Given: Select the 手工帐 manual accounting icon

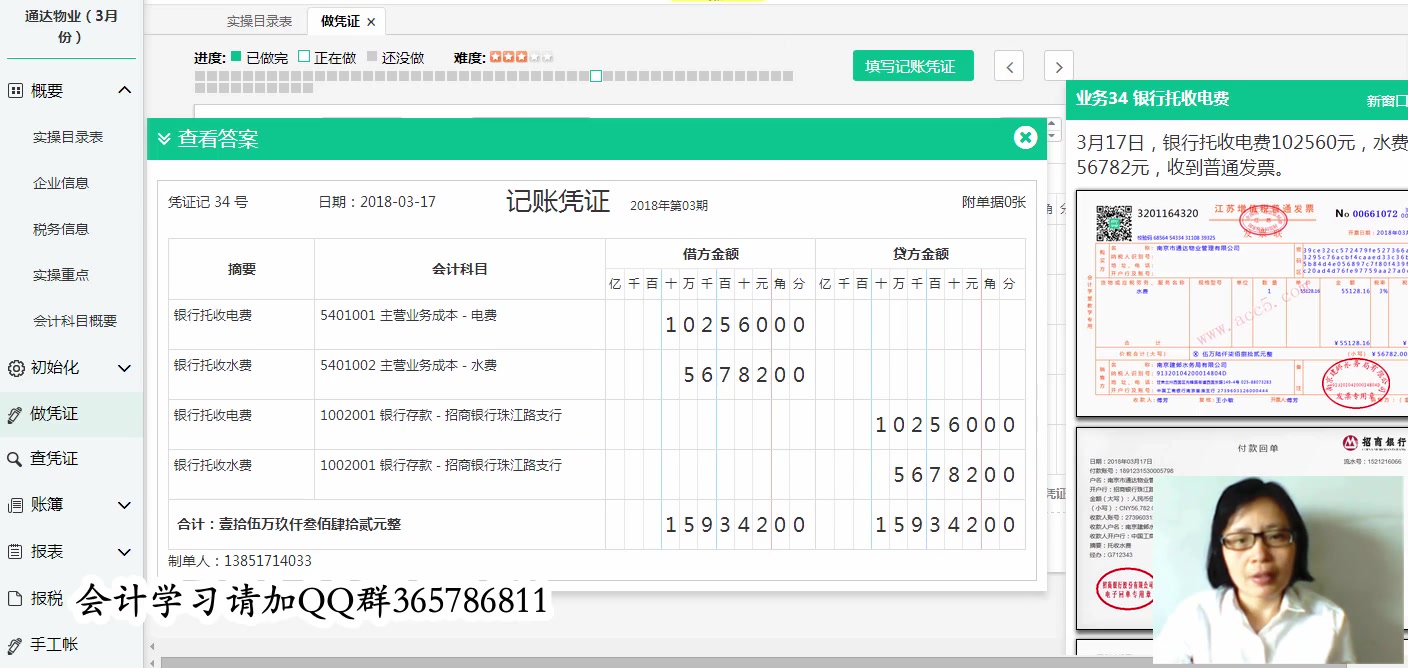Looking at the screenshot, I should (x=13, y=644).
